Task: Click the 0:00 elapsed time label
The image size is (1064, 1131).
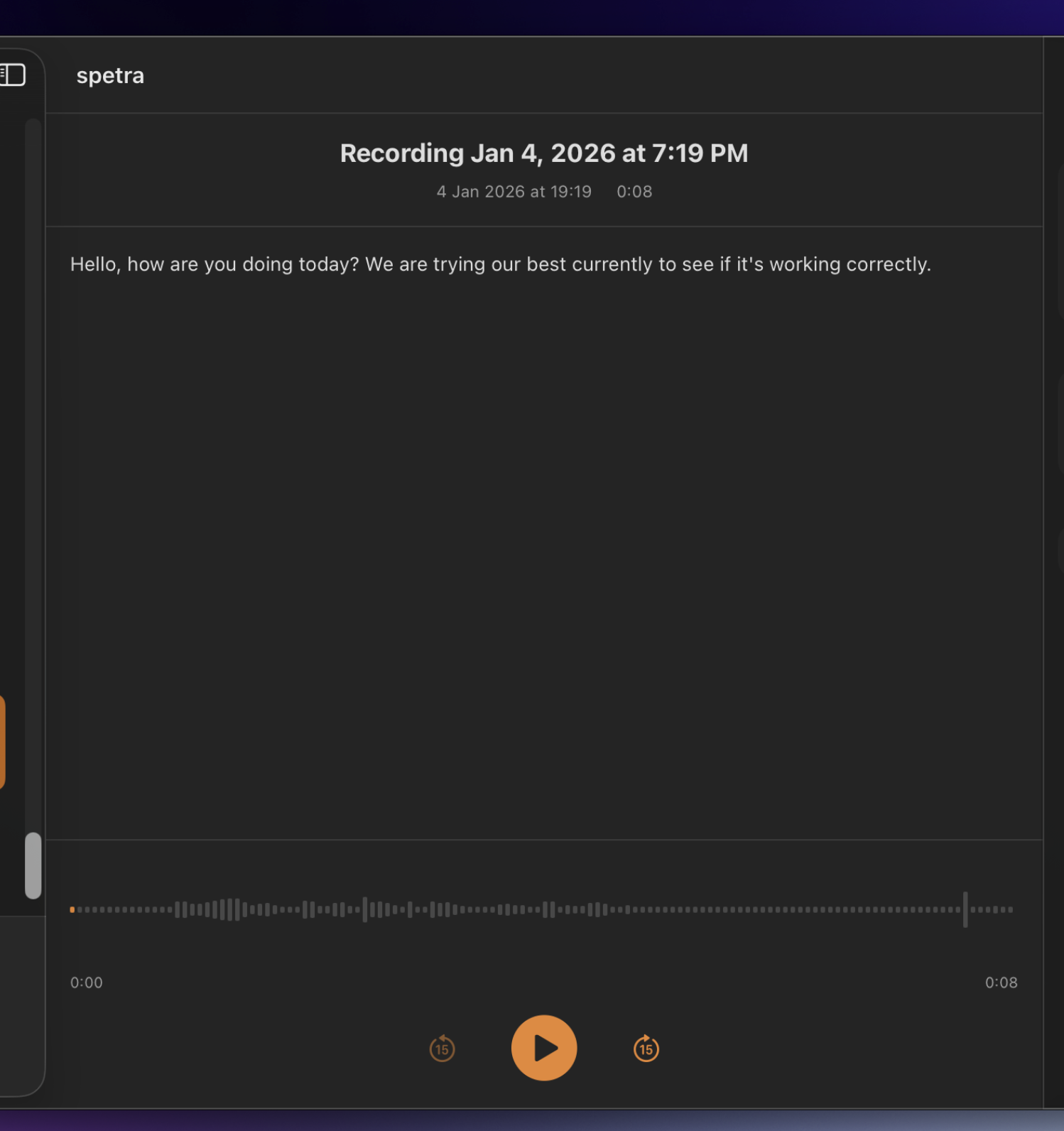Action: coord(87,983)
